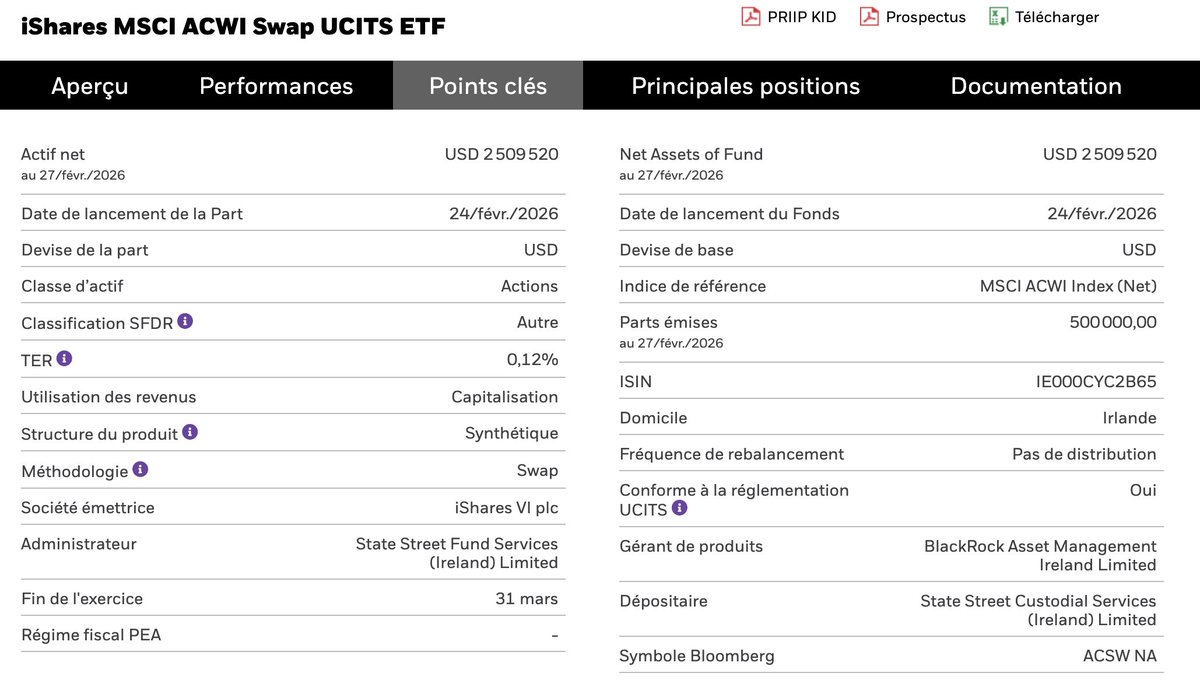
Task: Click the PRIIP KID PDF icon
Action: coord(750,17)
